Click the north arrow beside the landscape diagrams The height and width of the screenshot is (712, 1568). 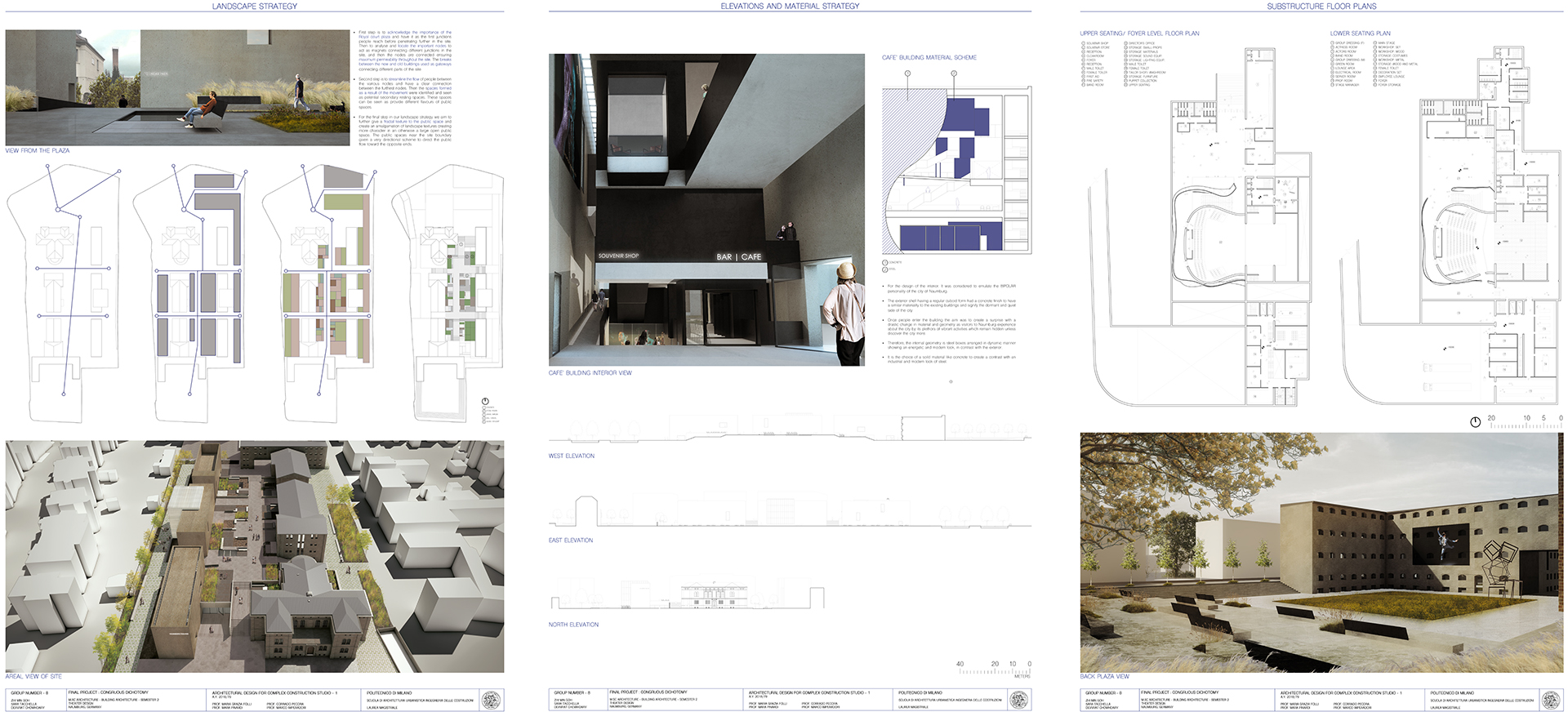point(485,402)
